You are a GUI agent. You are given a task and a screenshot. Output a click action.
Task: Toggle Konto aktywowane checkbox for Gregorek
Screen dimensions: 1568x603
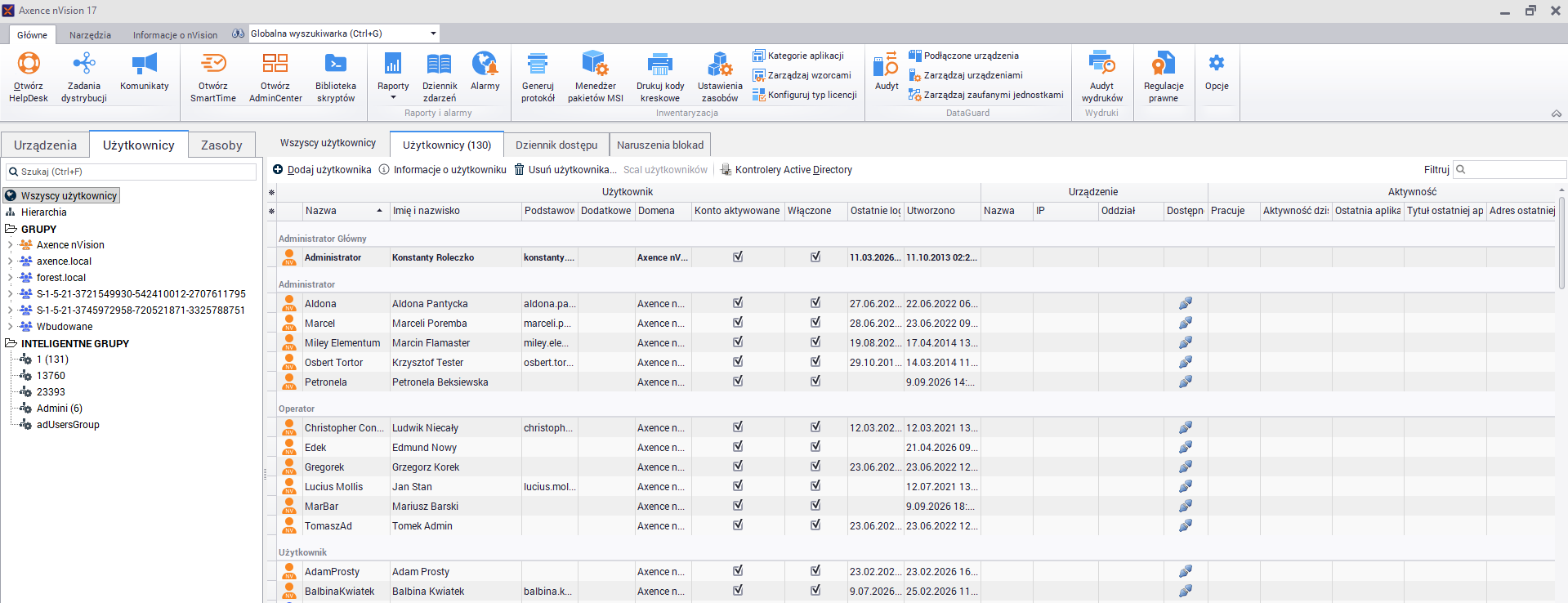tap(738, 466)
